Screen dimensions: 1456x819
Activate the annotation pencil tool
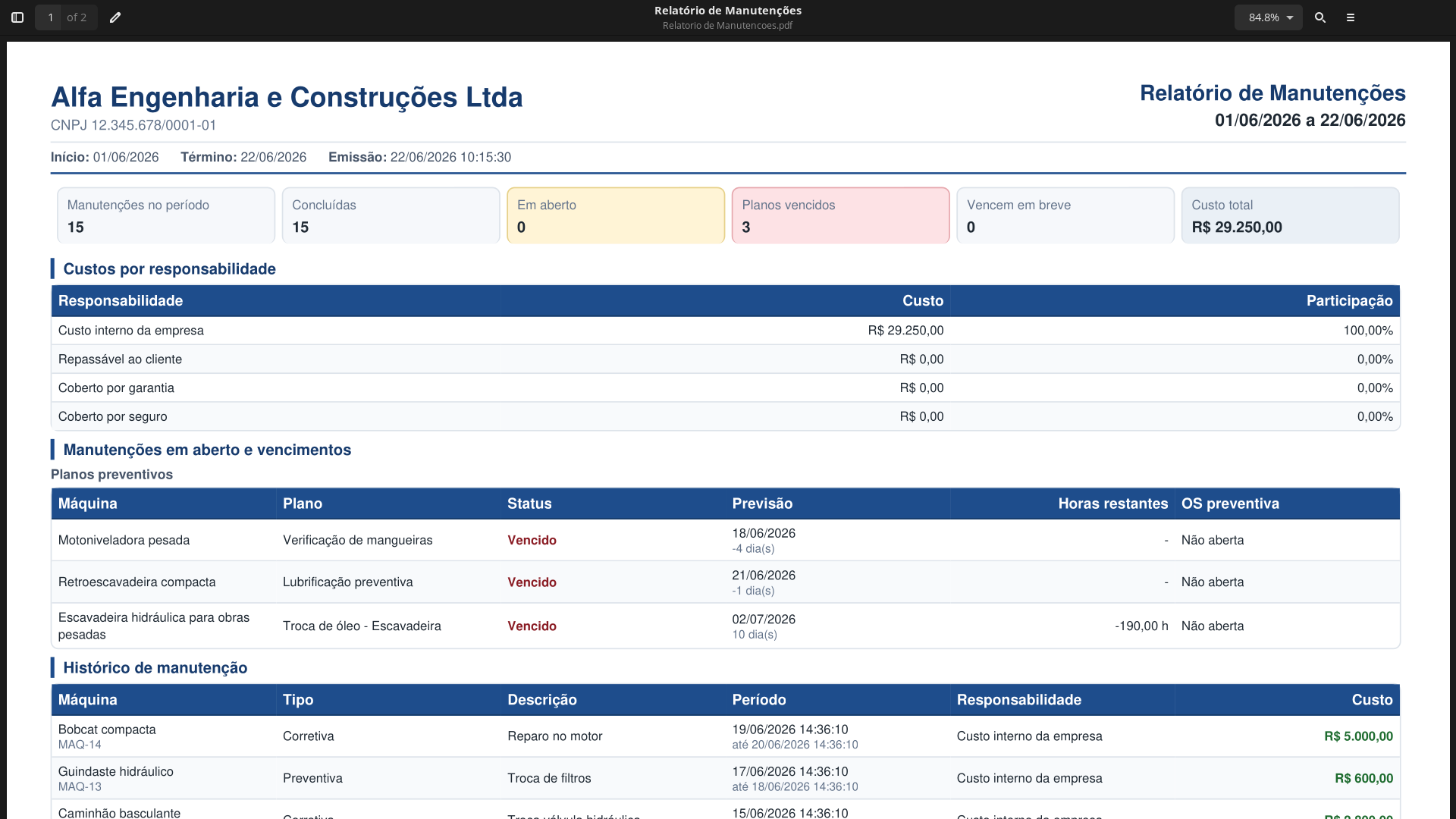(115, 17)
